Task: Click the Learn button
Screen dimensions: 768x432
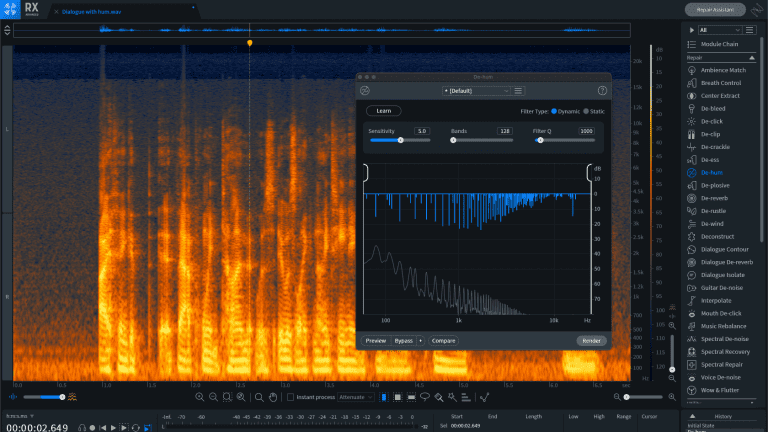Action: (384, 111)
